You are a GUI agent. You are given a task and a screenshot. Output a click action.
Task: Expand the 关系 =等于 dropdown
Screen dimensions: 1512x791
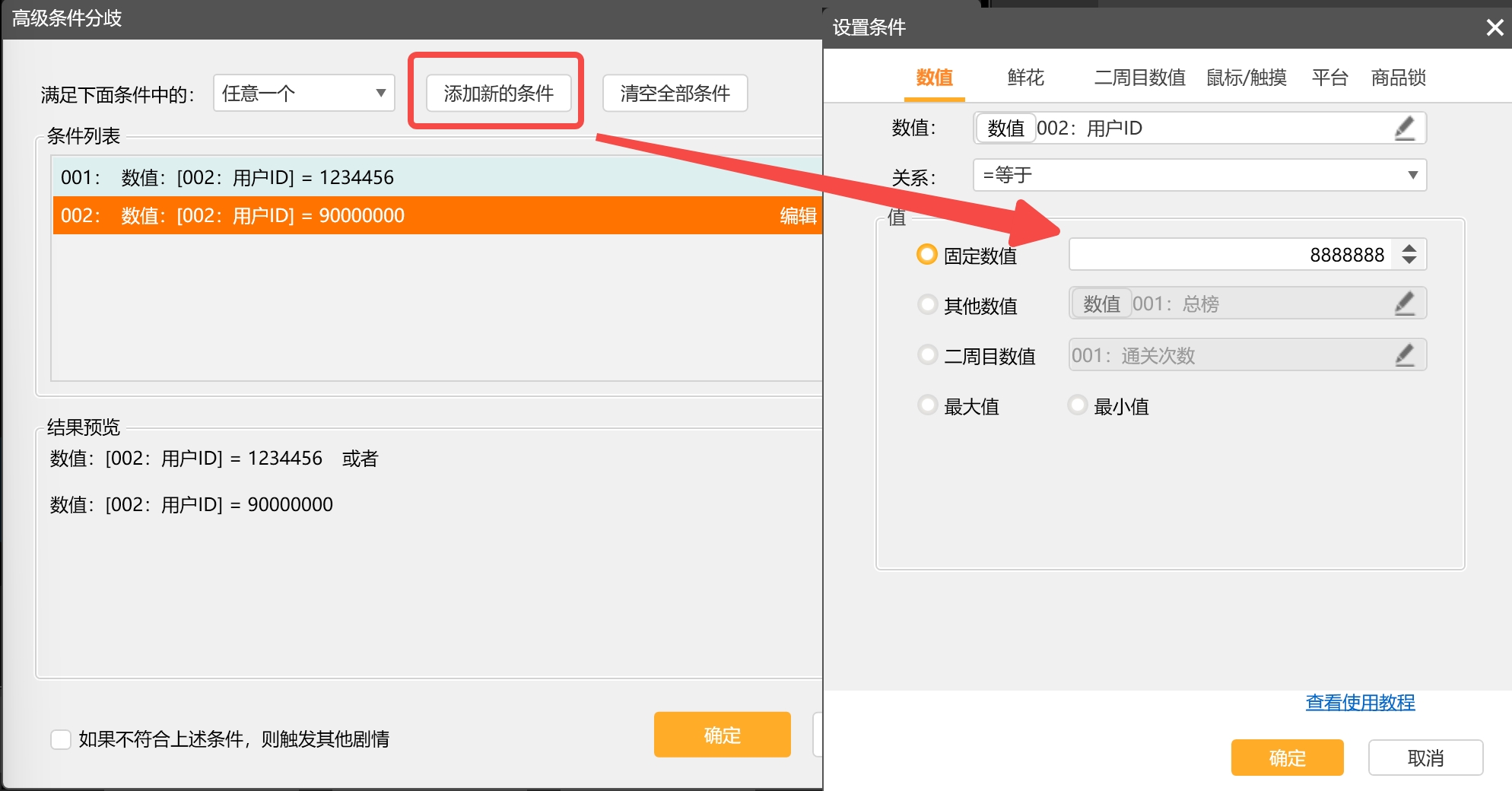click(x=1199, y=175)
